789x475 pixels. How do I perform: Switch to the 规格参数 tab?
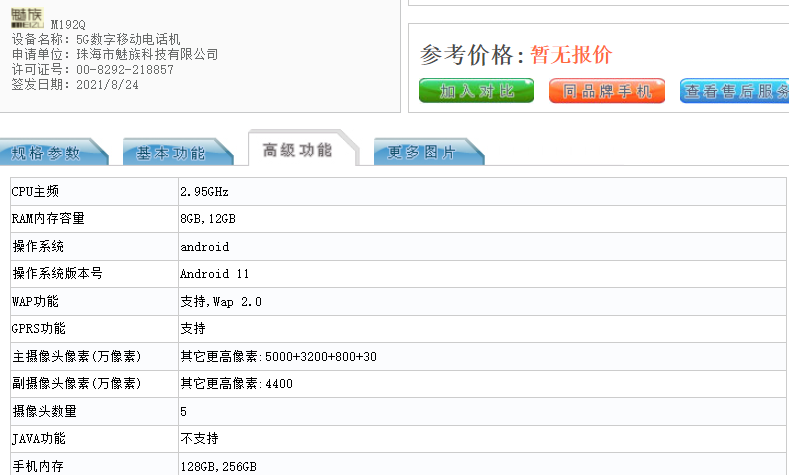click(x=47, y=153)
